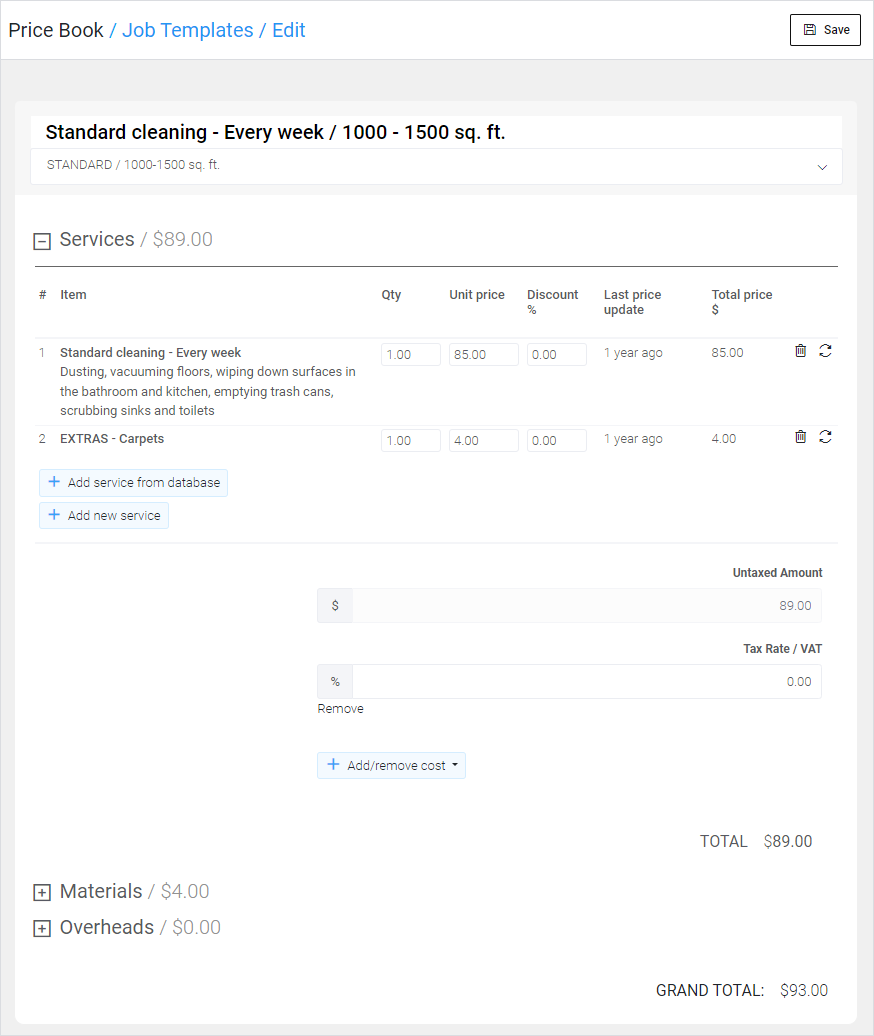Expand the Overheads section
The image size is (874, 1036).
click(42, 929)
